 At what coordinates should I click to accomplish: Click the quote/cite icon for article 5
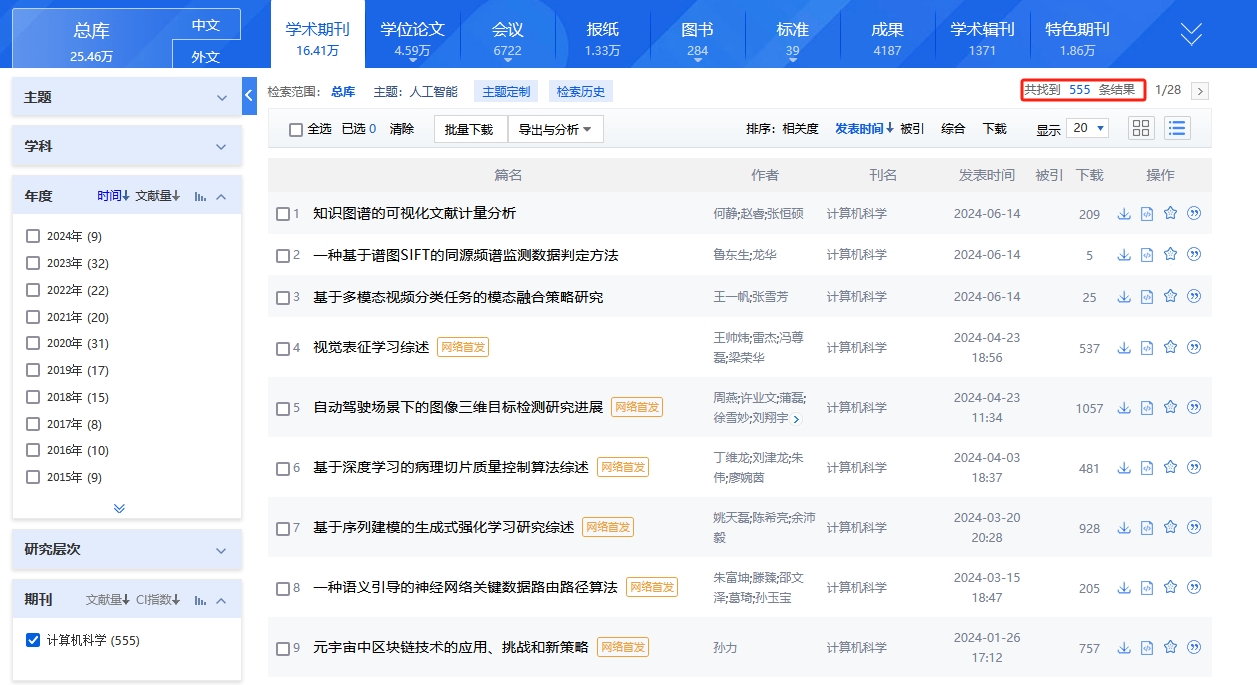[x=1193, y=408]
